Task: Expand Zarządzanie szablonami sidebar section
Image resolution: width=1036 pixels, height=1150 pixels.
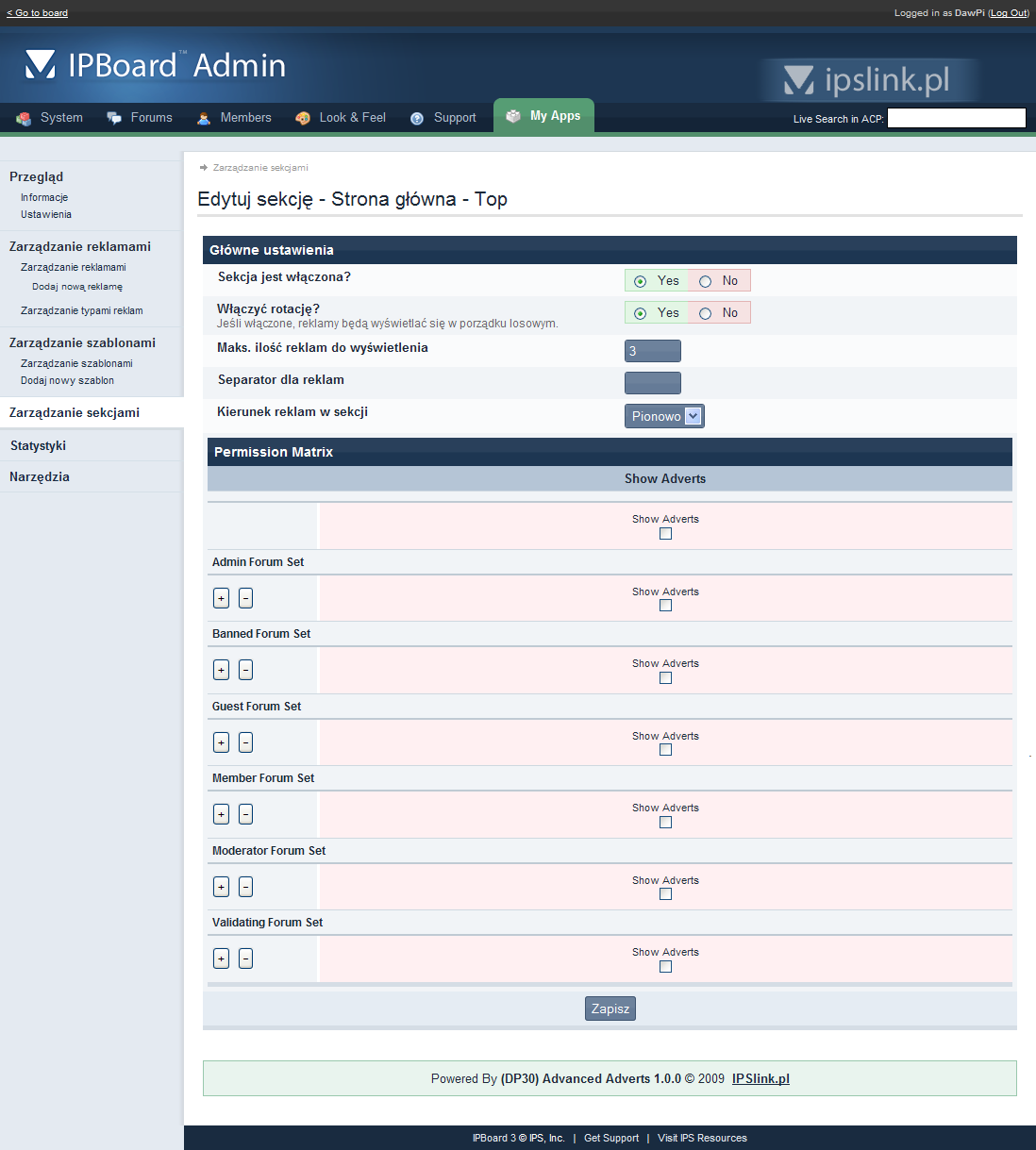Action: pos(82,342)
